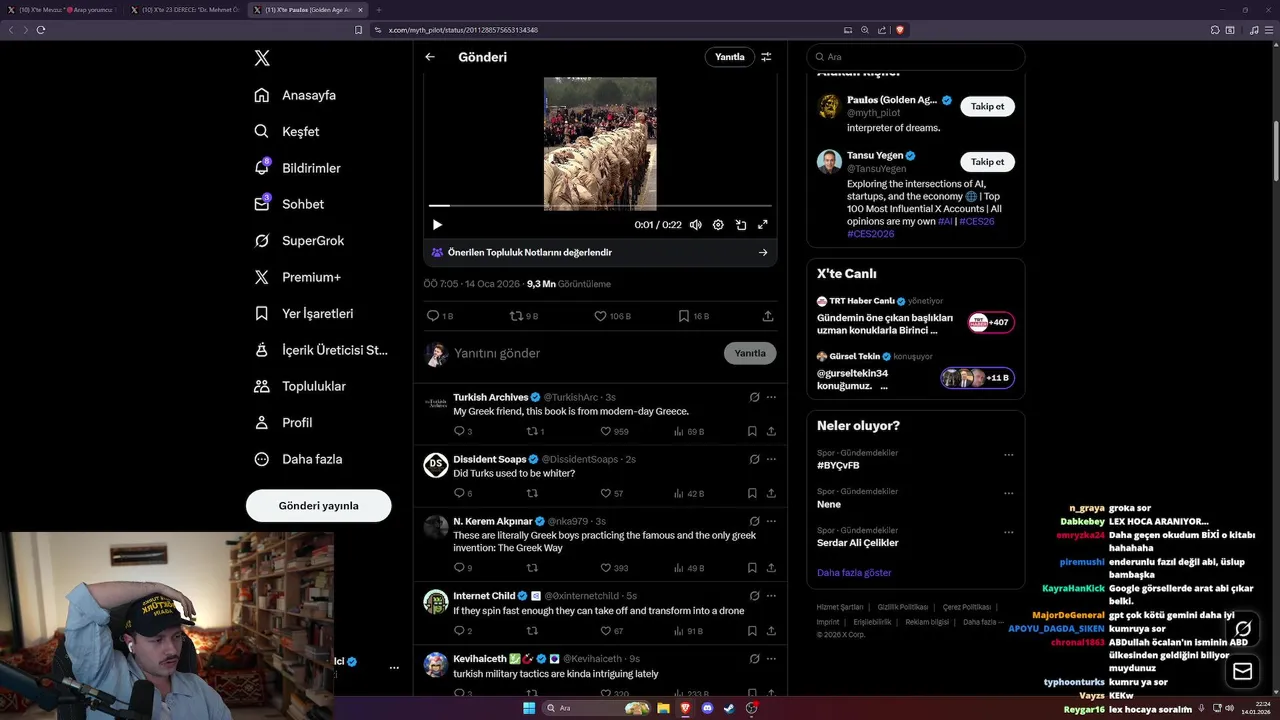Screen dimensions: 1280x720
Task: Open Turkish Archives profile name
Action: 490,397
